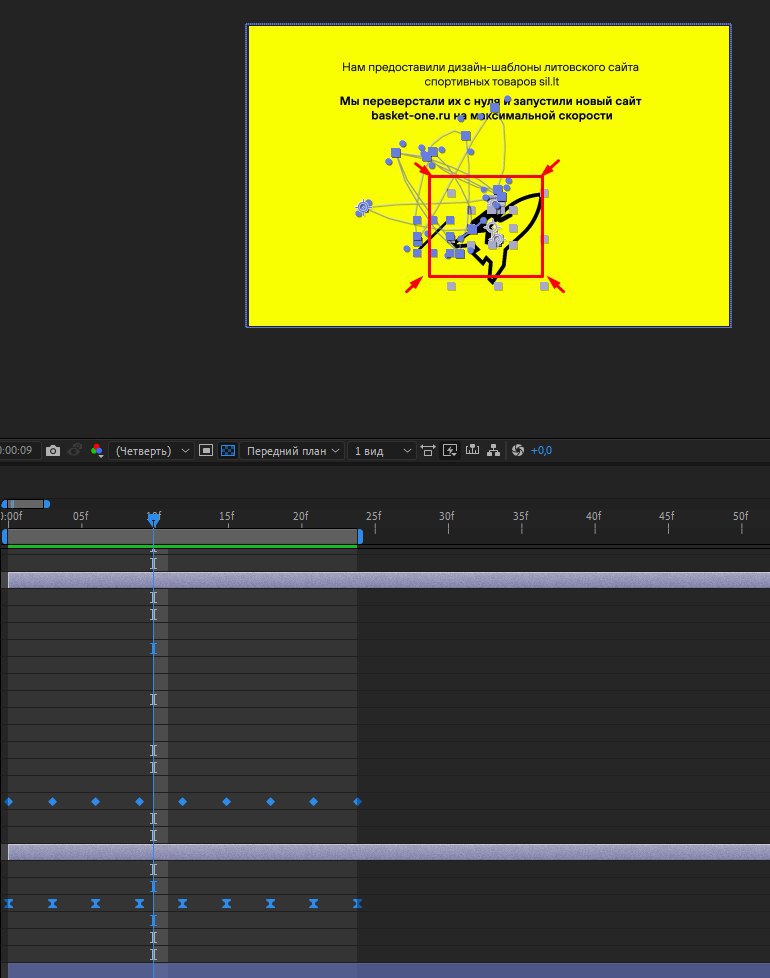Image resolution: width=770 pixels, height=978 pixels.
Task: Click the timeline button icon
Action: (x=473, y=450)
